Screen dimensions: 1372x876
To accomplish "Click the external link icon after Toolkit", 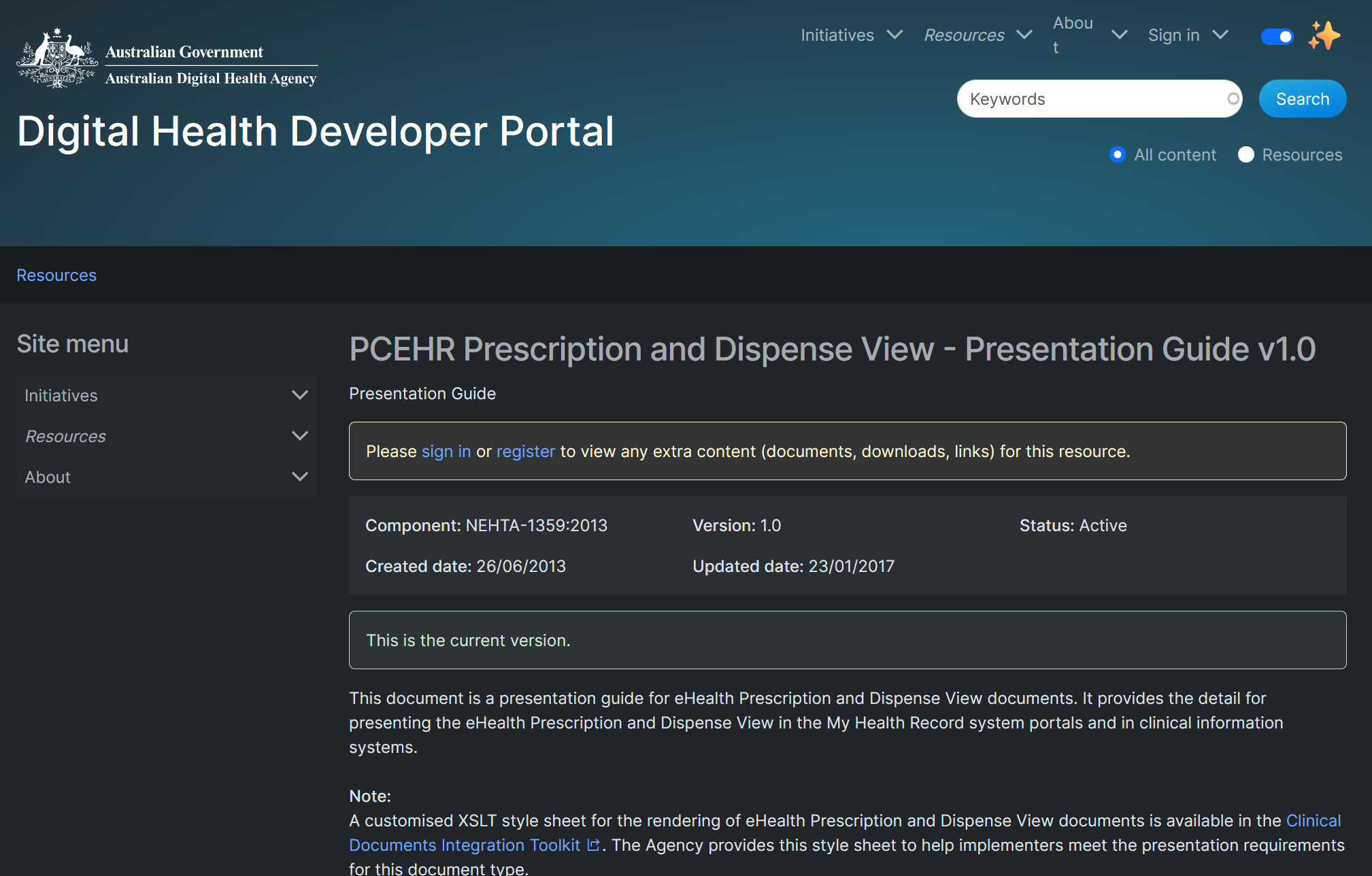I will click(x=594, y=845).
